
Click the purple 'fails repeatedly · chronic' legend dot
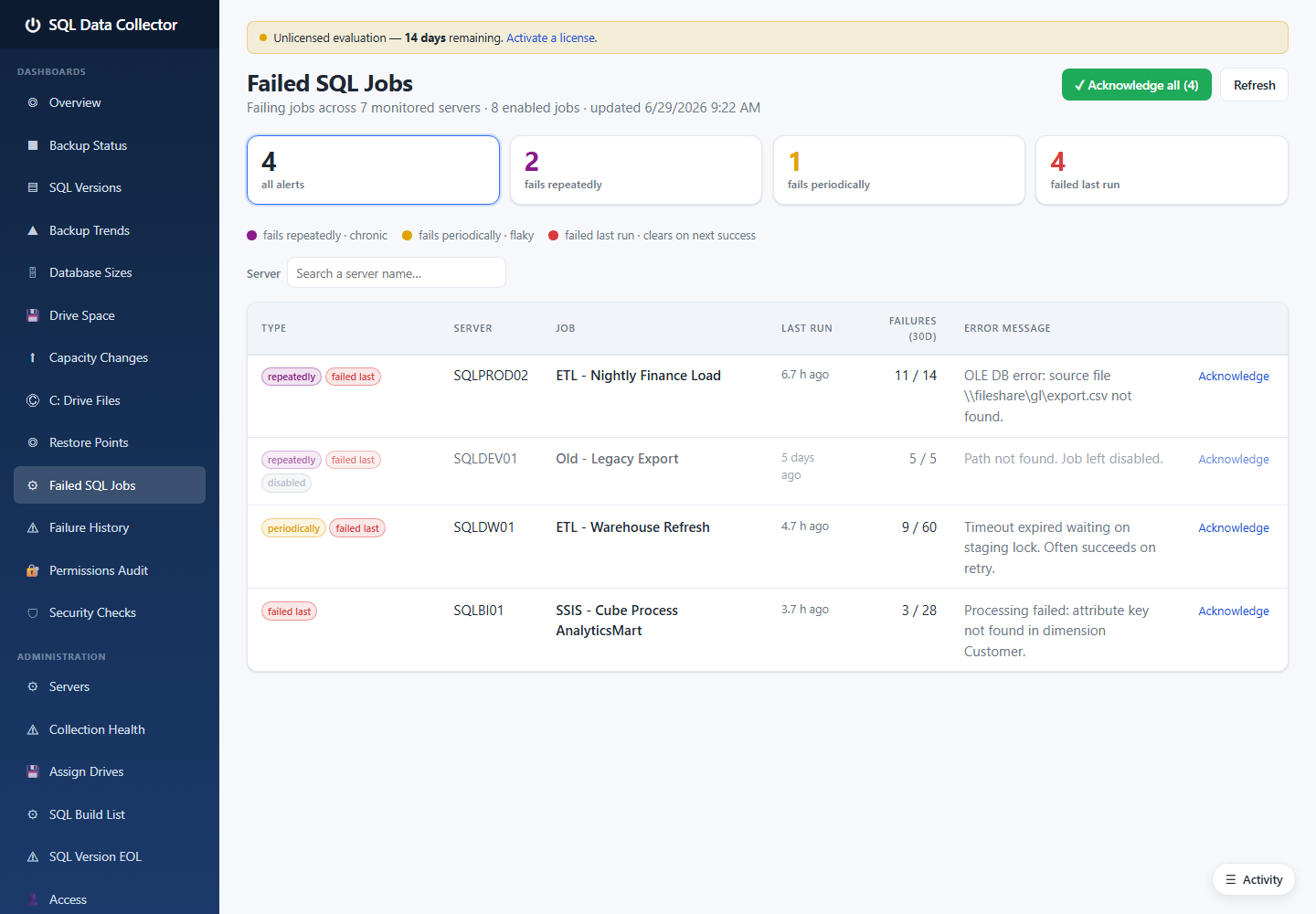pos(252,235)
